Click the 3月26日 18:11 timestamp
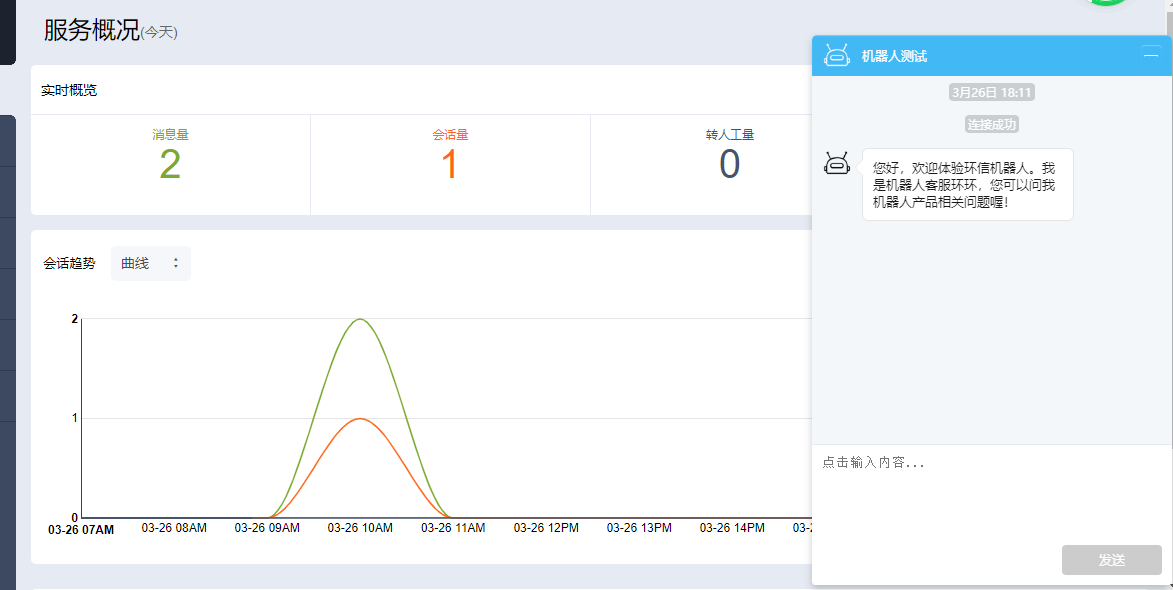The height and width of the screenshot is (590, 1173). click(991, 93)
